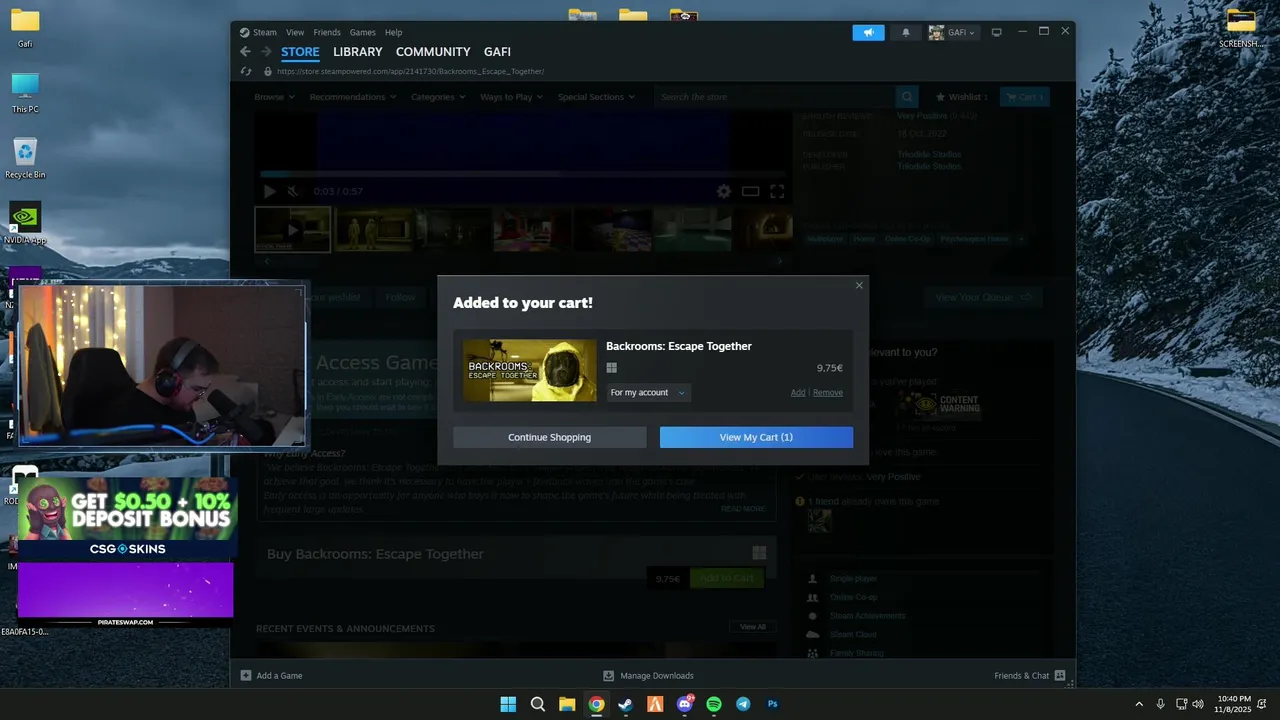Click View All announcements button
Screen dimensions: 1280x720
752,627
